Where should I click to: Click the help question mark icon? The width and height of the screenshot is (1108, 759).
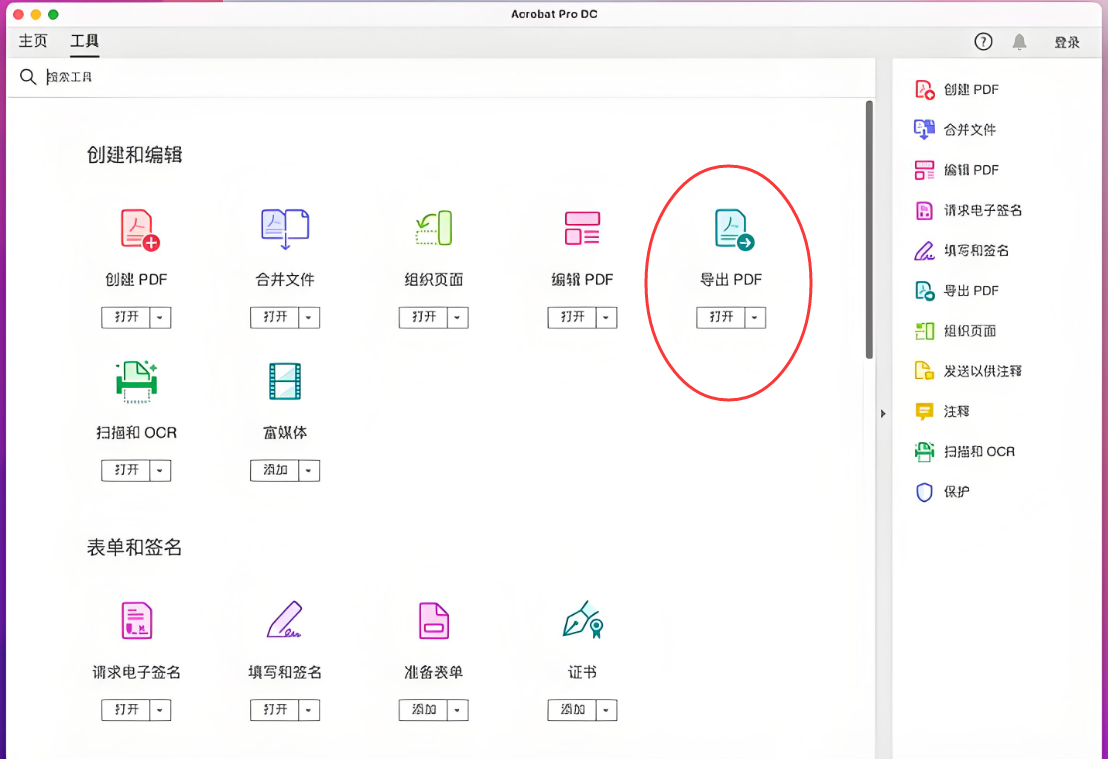tap(983, 42)
